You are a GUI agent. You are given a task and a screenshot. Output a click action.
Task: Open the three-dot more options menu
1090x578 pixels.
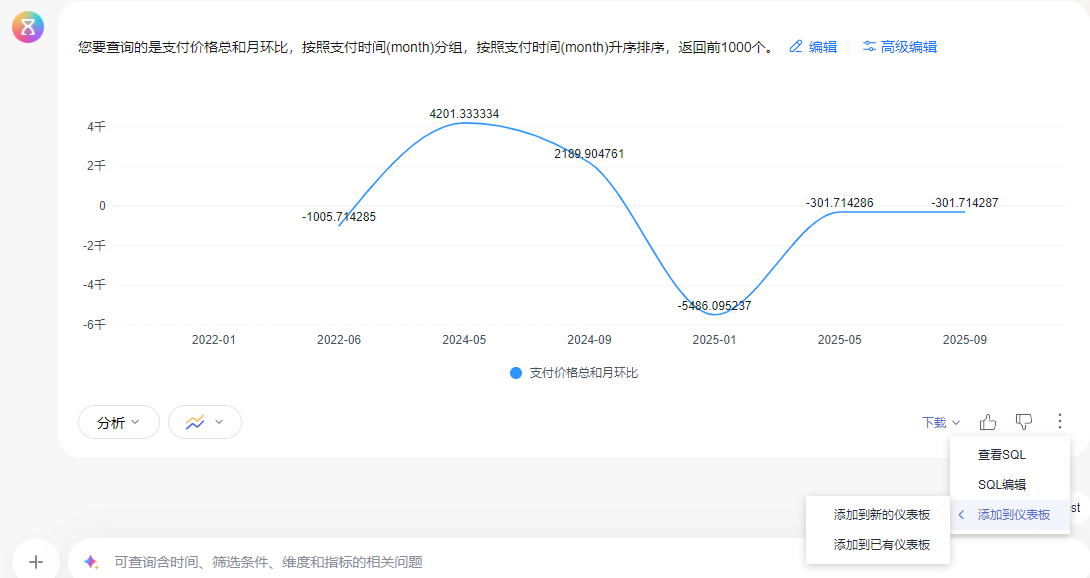tap(1059, 421)
